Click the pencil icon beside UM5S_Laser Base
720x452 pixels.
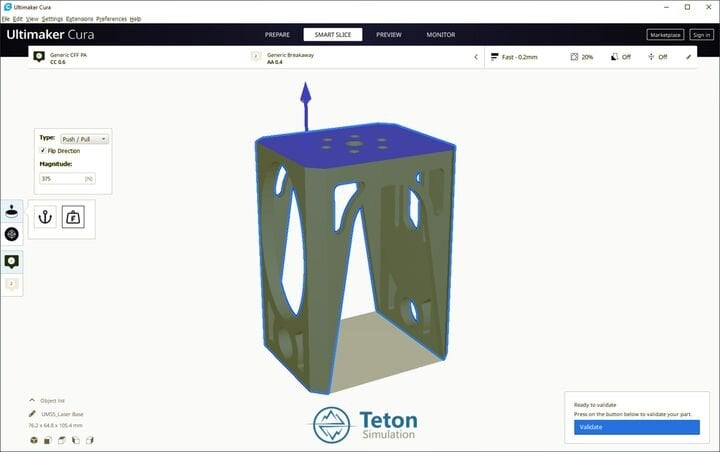coord(33,413)
